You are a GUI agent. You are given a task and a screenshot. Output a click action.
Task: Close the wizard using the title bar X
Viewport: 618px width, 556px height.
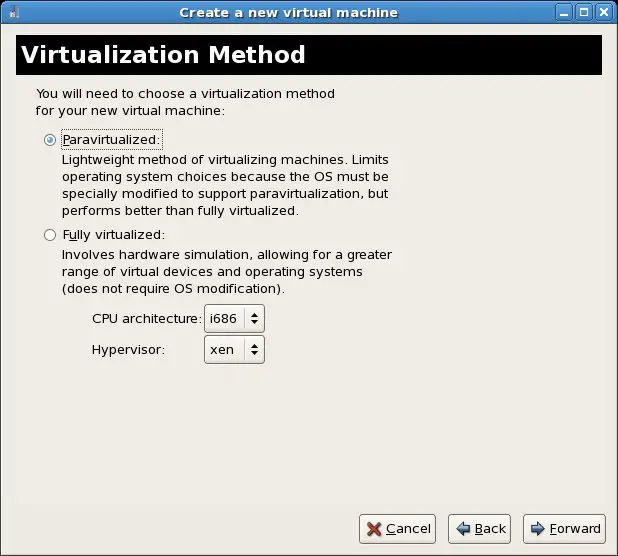[x=605, y=12]
